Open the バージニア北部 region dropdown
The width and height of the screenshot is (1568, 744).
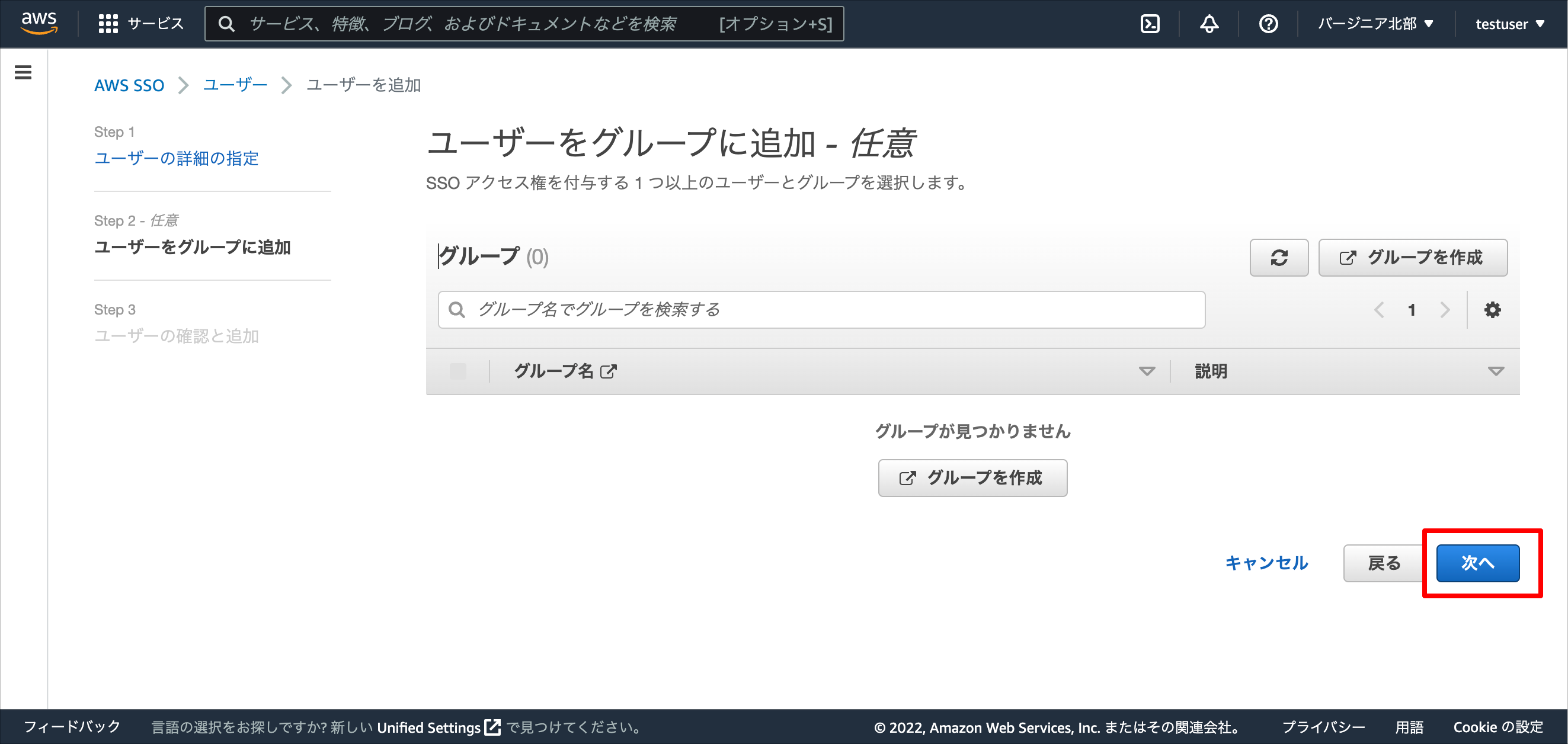point(1375,24)
